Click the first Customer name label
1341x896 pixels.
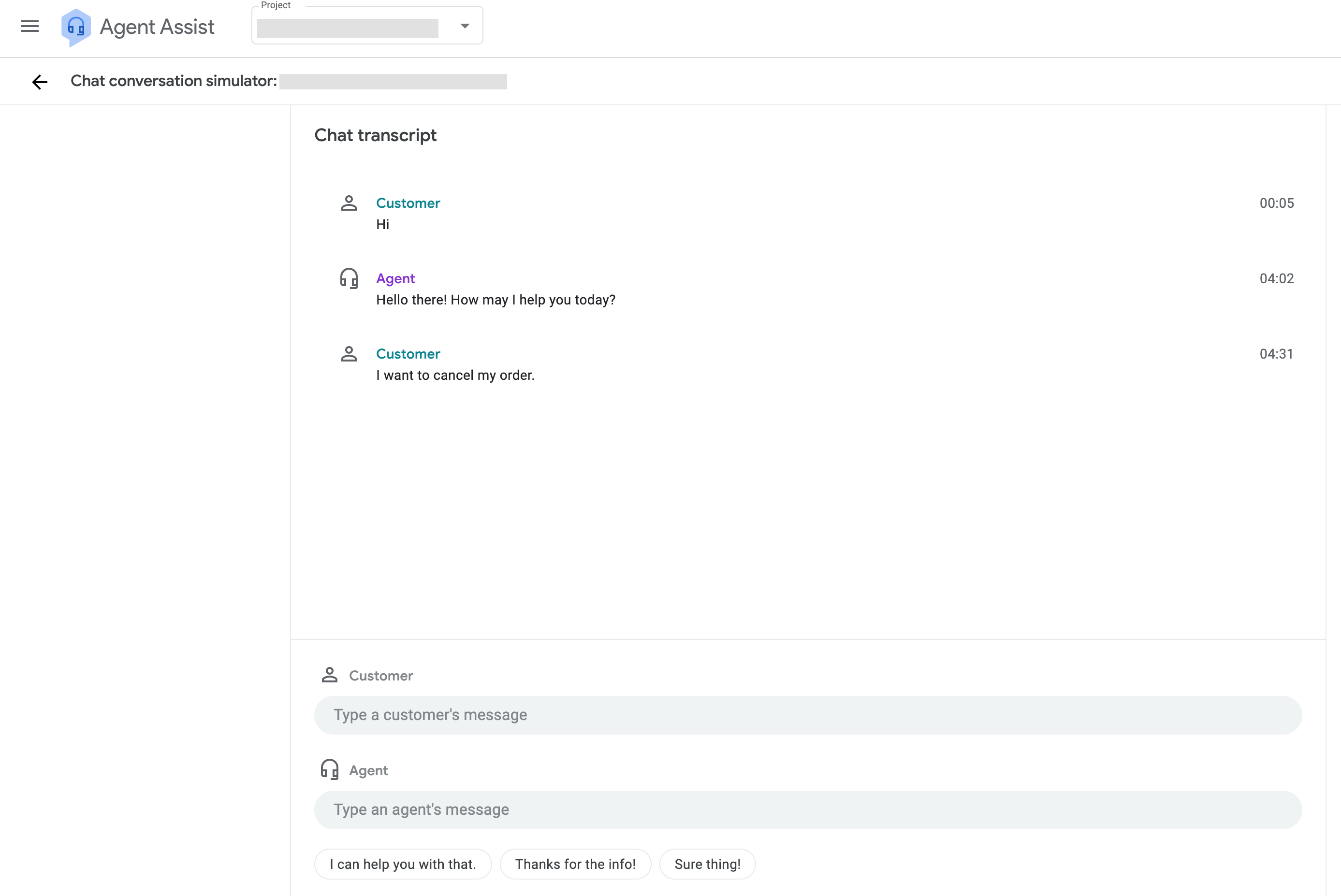click(408, 203)
